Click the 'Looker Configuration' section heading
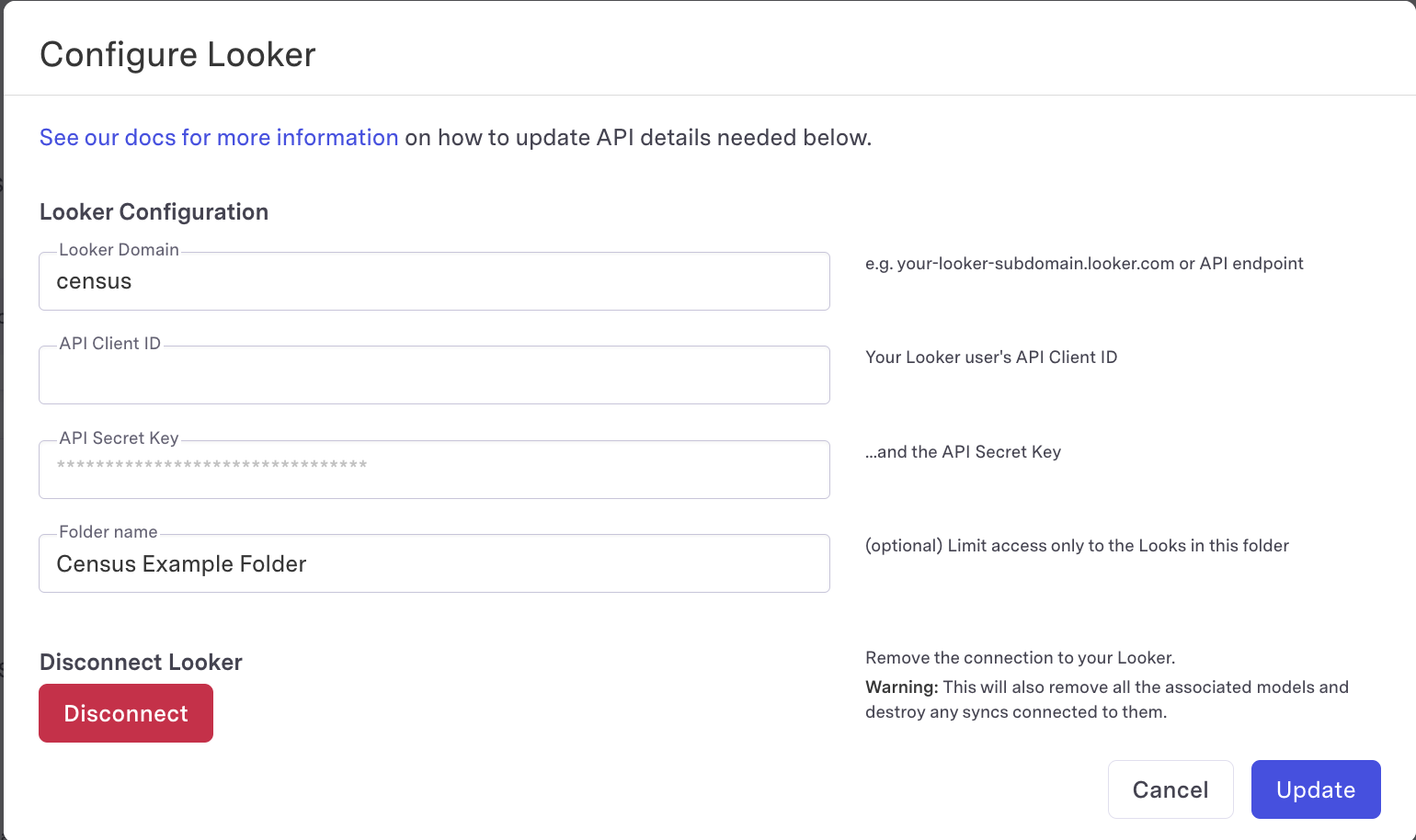The height and width of the screenshot is (840, 1416). point(154,212)
